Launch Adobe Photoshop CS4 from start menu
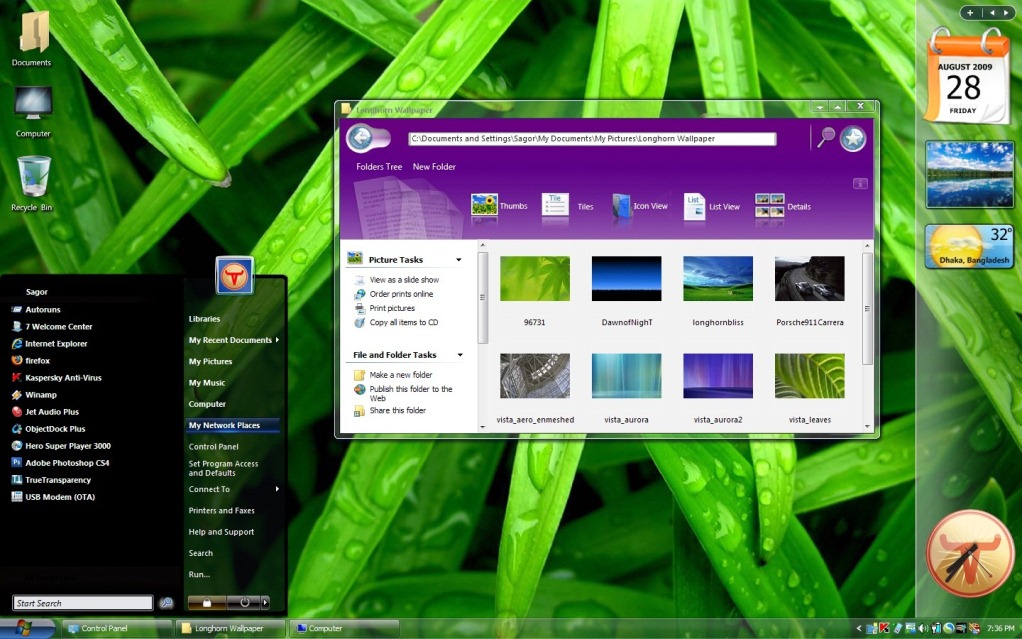Viewport: 1022px width, 639px height. pyautogui.click(x=67, y=463)
